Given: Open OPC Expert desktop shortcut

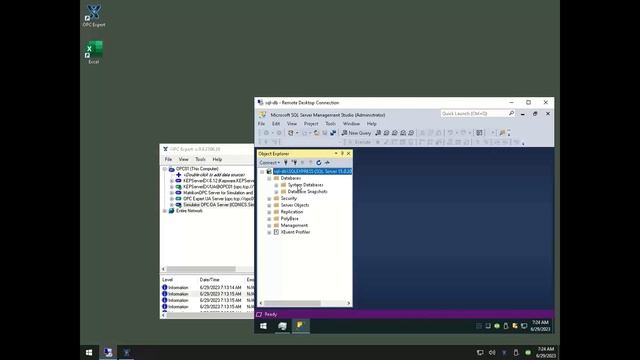Looking at the screenshot, I should click(x=94, y=16).
